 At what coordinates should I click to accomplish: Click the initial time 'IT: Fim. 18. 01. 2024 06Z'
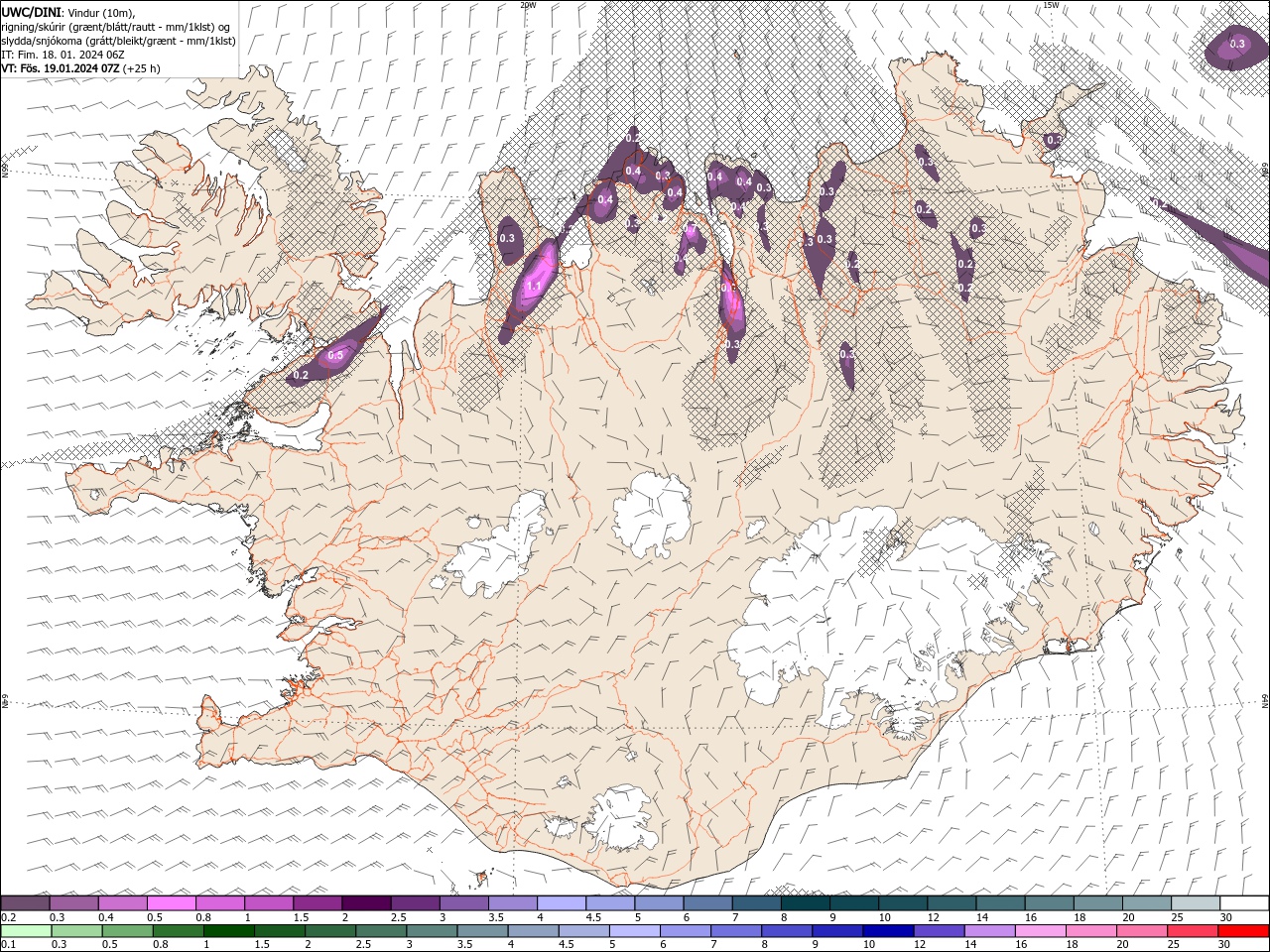(x=63, y=55)
